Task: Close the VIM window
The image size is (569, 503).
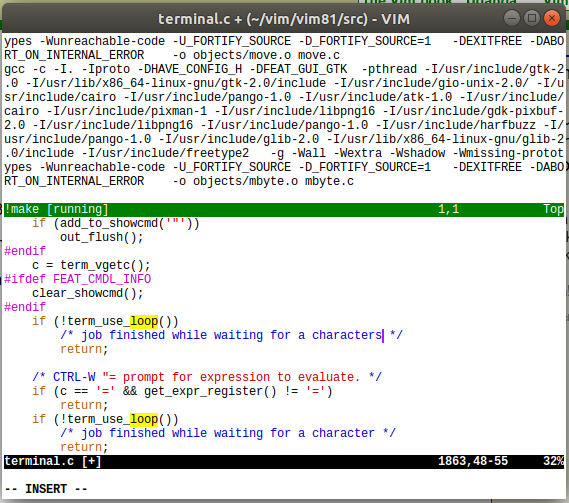Action: [x=552, y=18]
